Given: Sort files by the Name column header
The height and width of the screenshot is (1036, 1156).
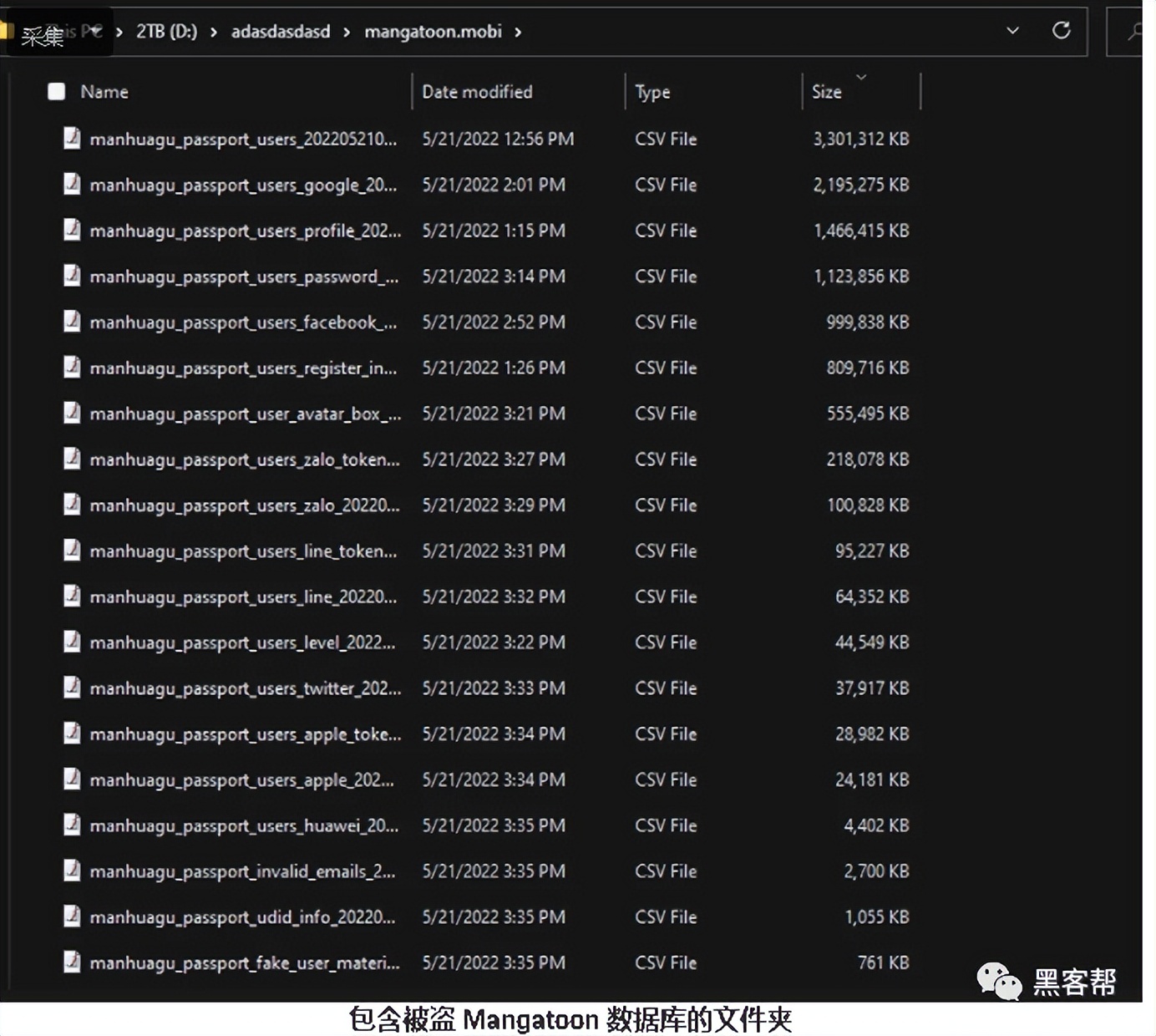Looking at the screenshot, I should click(x=104, y=92).
